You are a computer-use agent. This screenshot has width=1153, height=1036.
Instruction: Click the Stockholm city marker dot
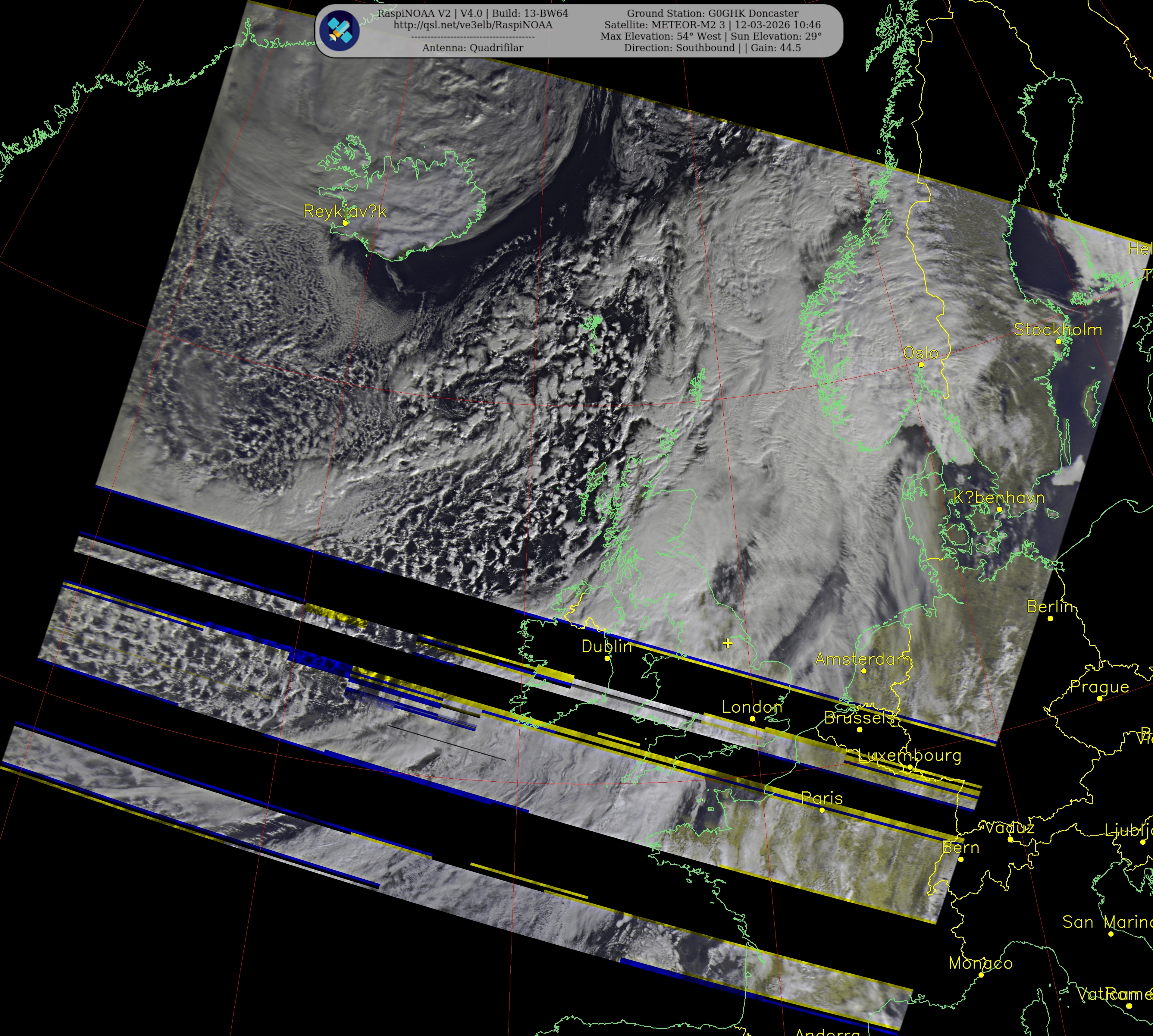[x=1058, y=341]
